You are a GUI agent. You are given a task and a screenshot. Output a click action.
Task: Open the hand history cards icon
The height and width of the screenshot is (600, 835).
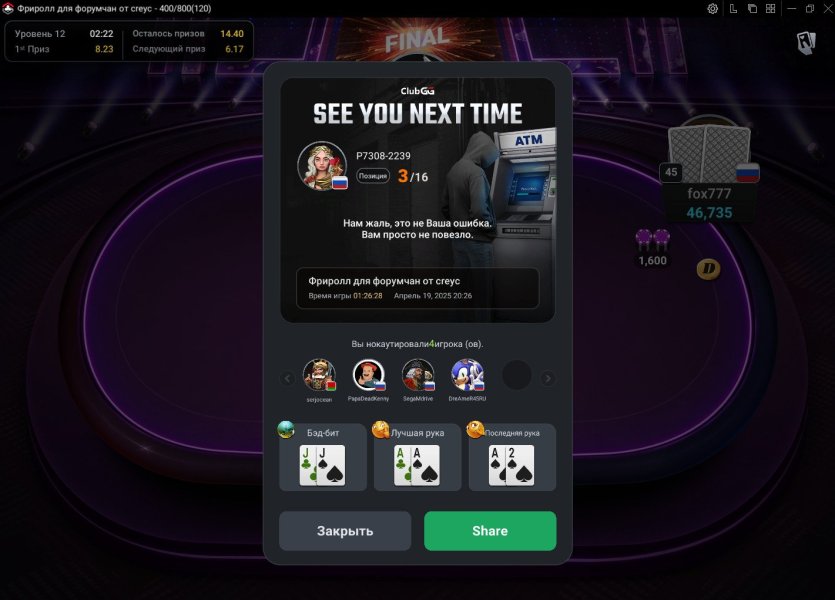pyautogui.click(x=806, y=43)
